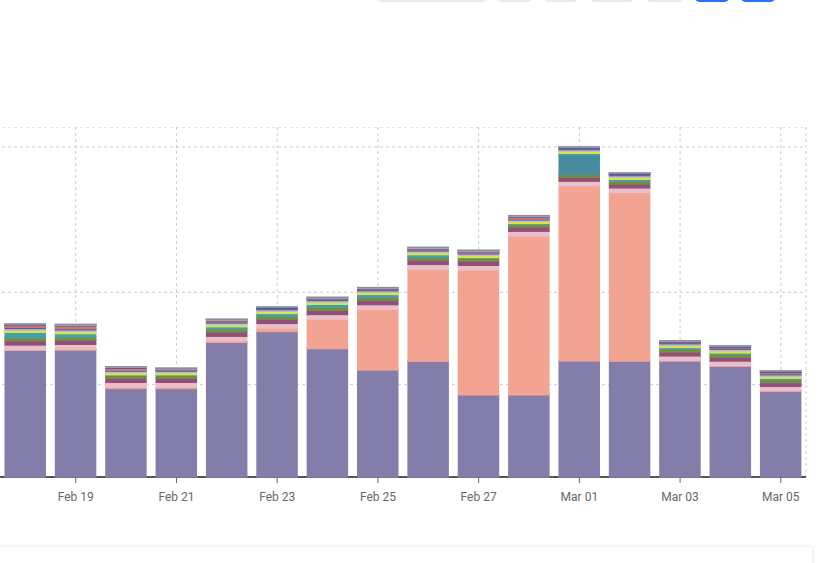Viewport: 835px width, 563px height.
Task: Click the Mar 05 x-axis date label
Action: (780, 497)
